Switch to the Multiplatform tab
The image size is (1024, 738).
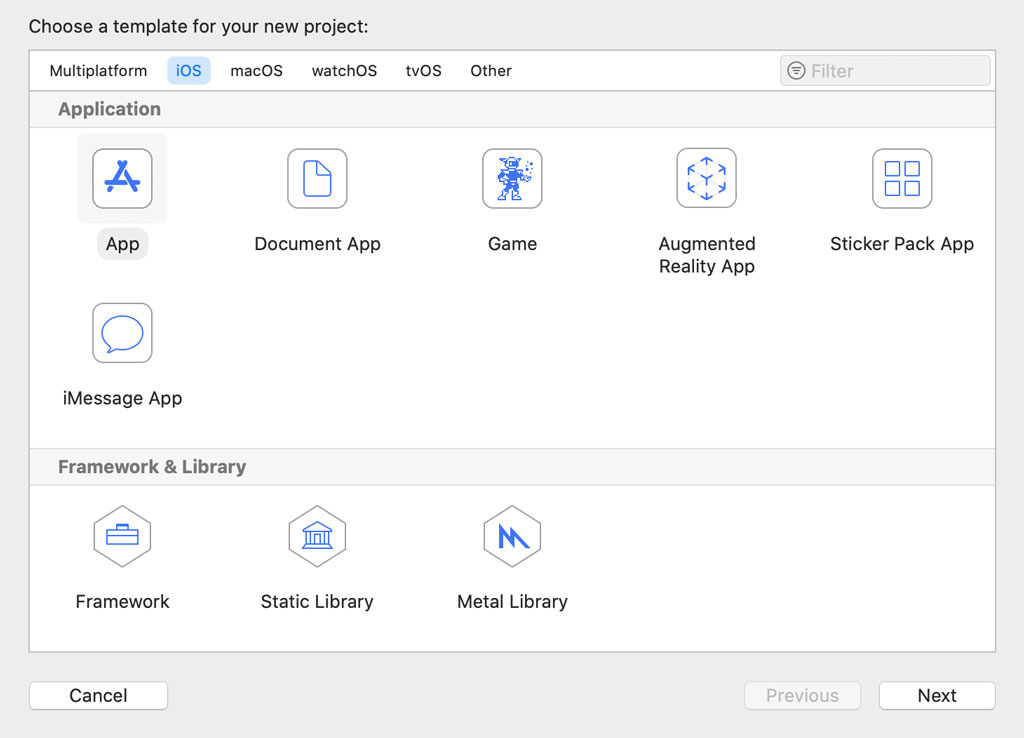99,71
